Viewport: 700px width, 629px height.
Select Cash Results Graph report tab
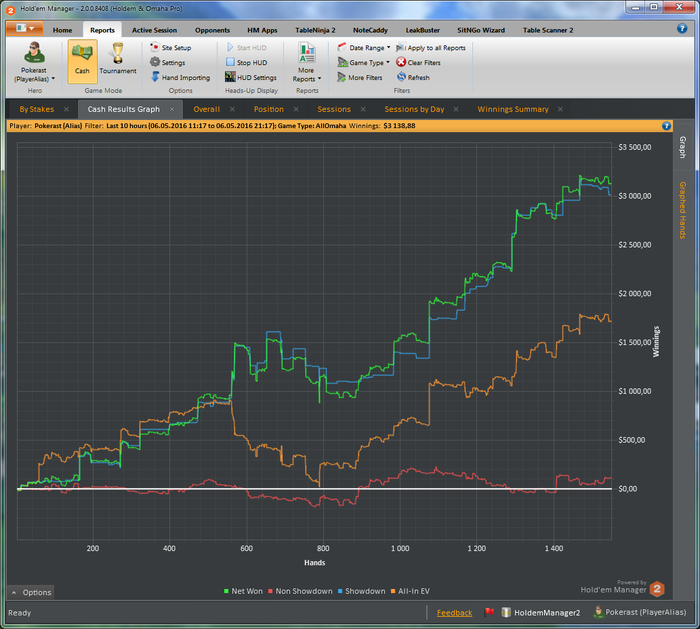pyautogui.click(x=124, y=109)
